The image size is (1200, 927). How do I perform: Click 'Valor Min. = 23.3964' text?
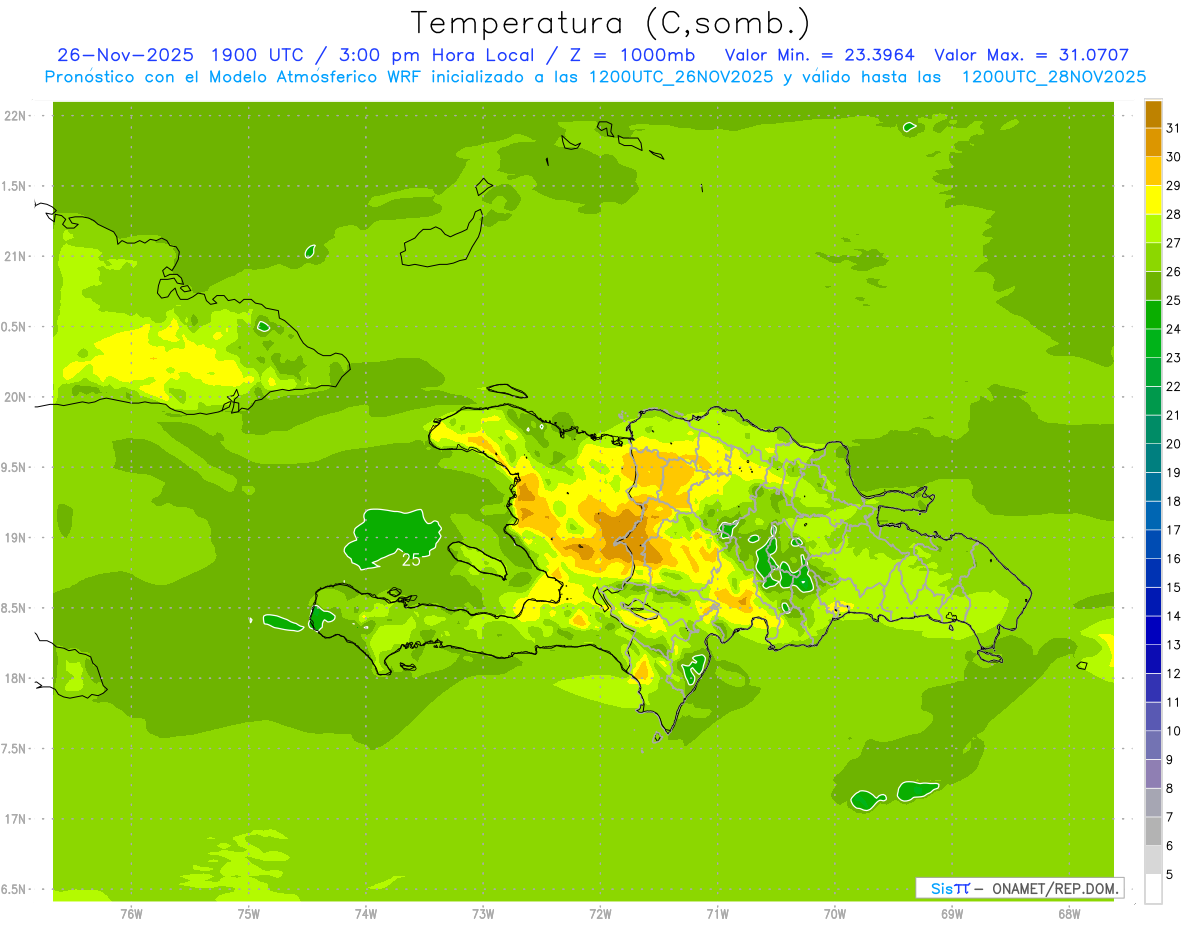pyautogui.click(x=820, y=55)
